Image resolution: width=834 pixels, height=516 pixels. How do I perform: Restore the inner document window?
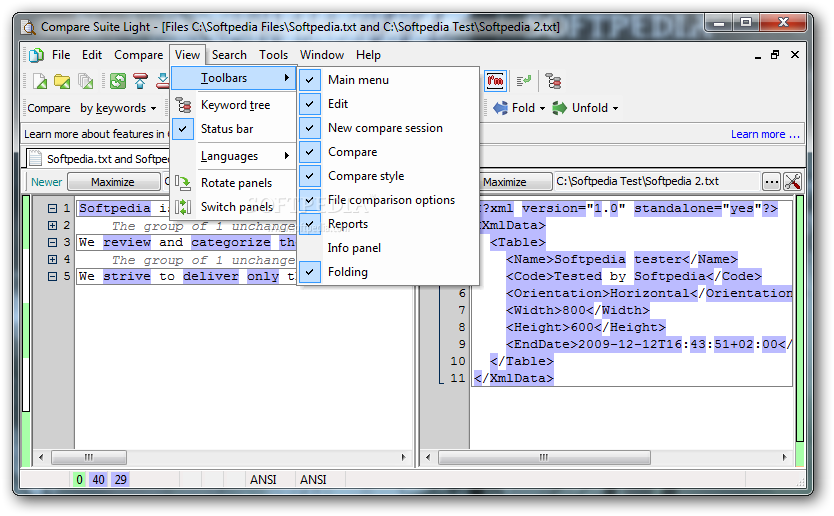pos(775,54)
